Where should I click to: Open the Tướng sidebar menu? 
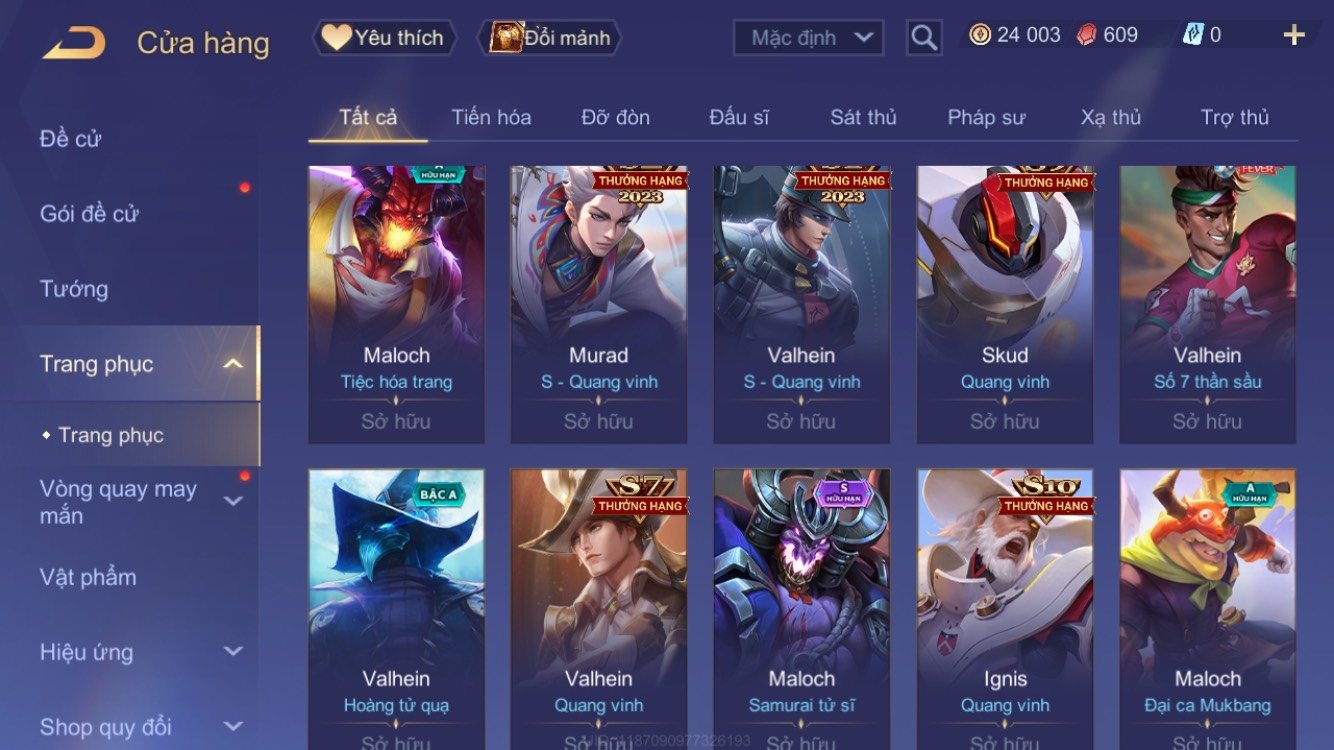pyautogui.click(x=74, y=289)
